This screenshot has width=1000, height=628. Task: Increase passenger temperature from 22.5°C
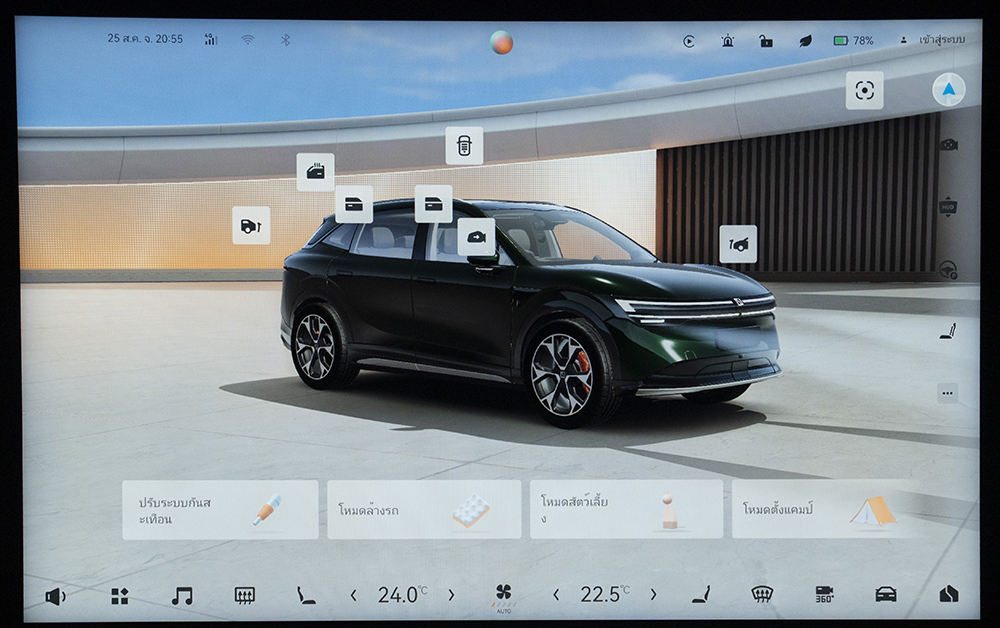click(653, 595)
